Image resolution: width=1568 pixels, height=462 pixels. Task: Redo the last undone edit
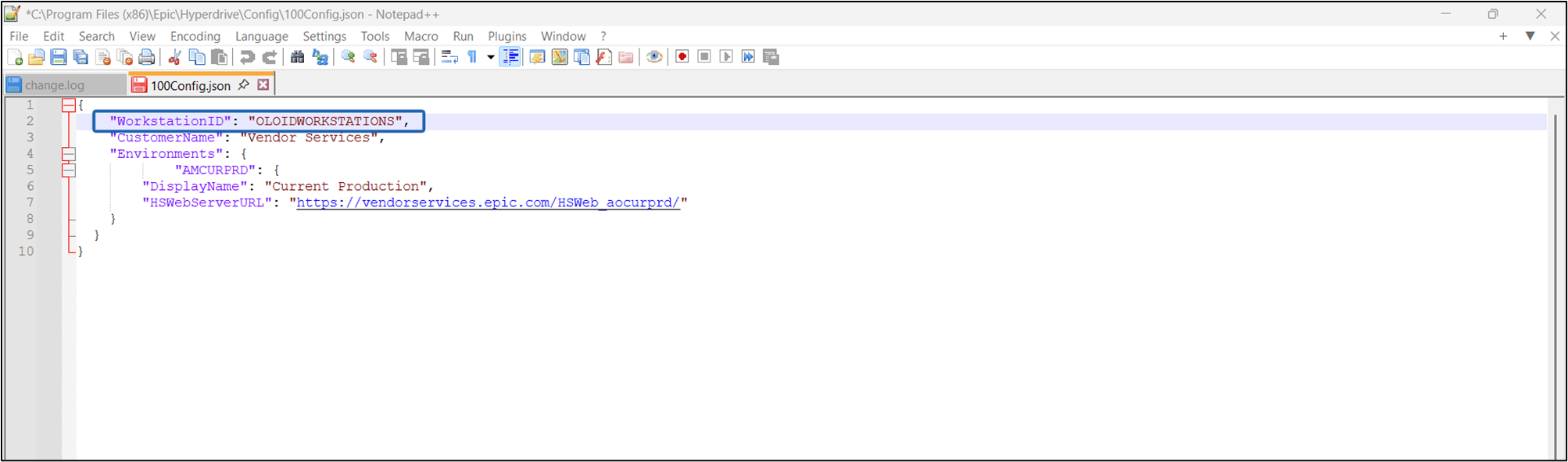tap(269, 57)
